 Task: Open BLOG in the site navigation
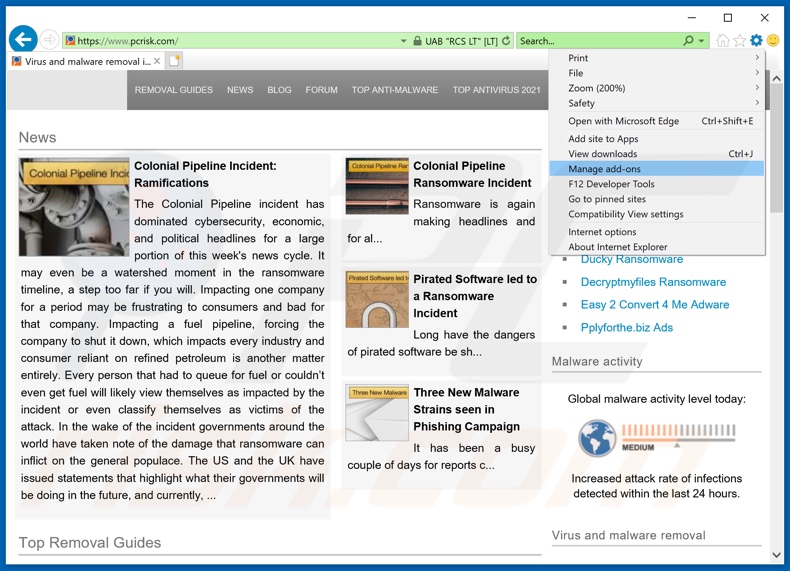click(279, 90)
